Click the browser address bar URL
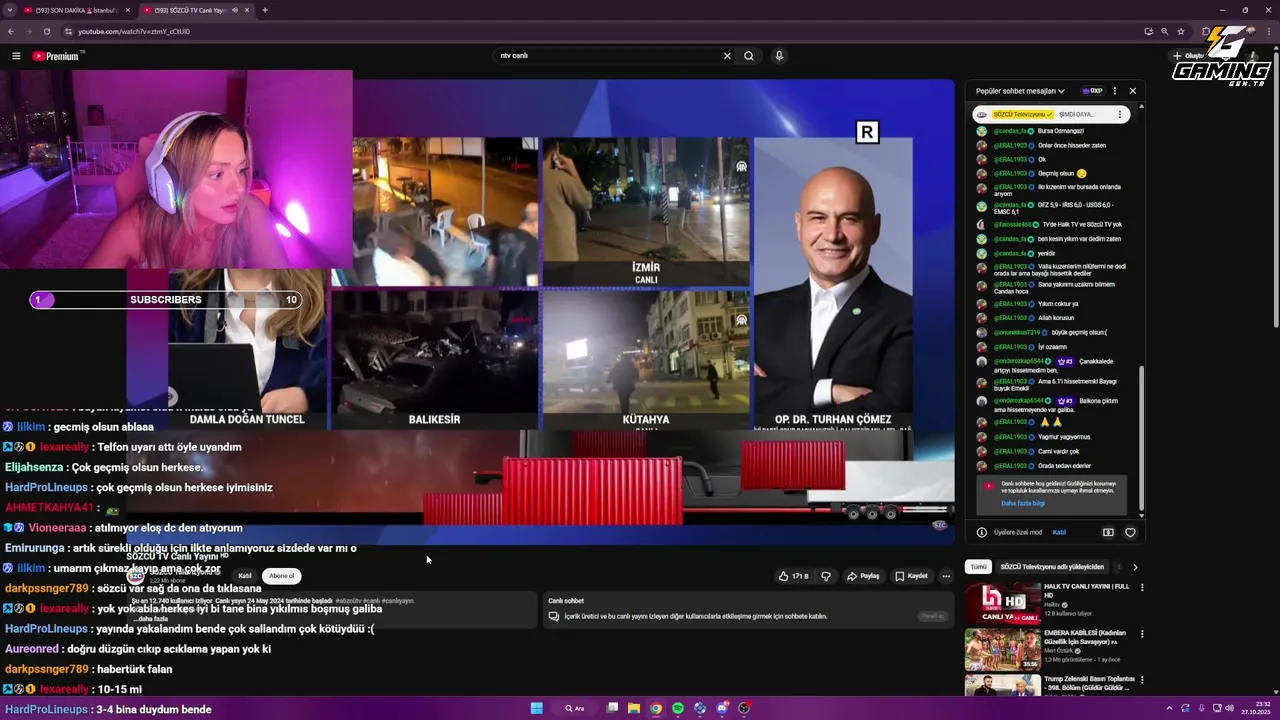This screenshot has width=1280, height=720. [134, 31]
